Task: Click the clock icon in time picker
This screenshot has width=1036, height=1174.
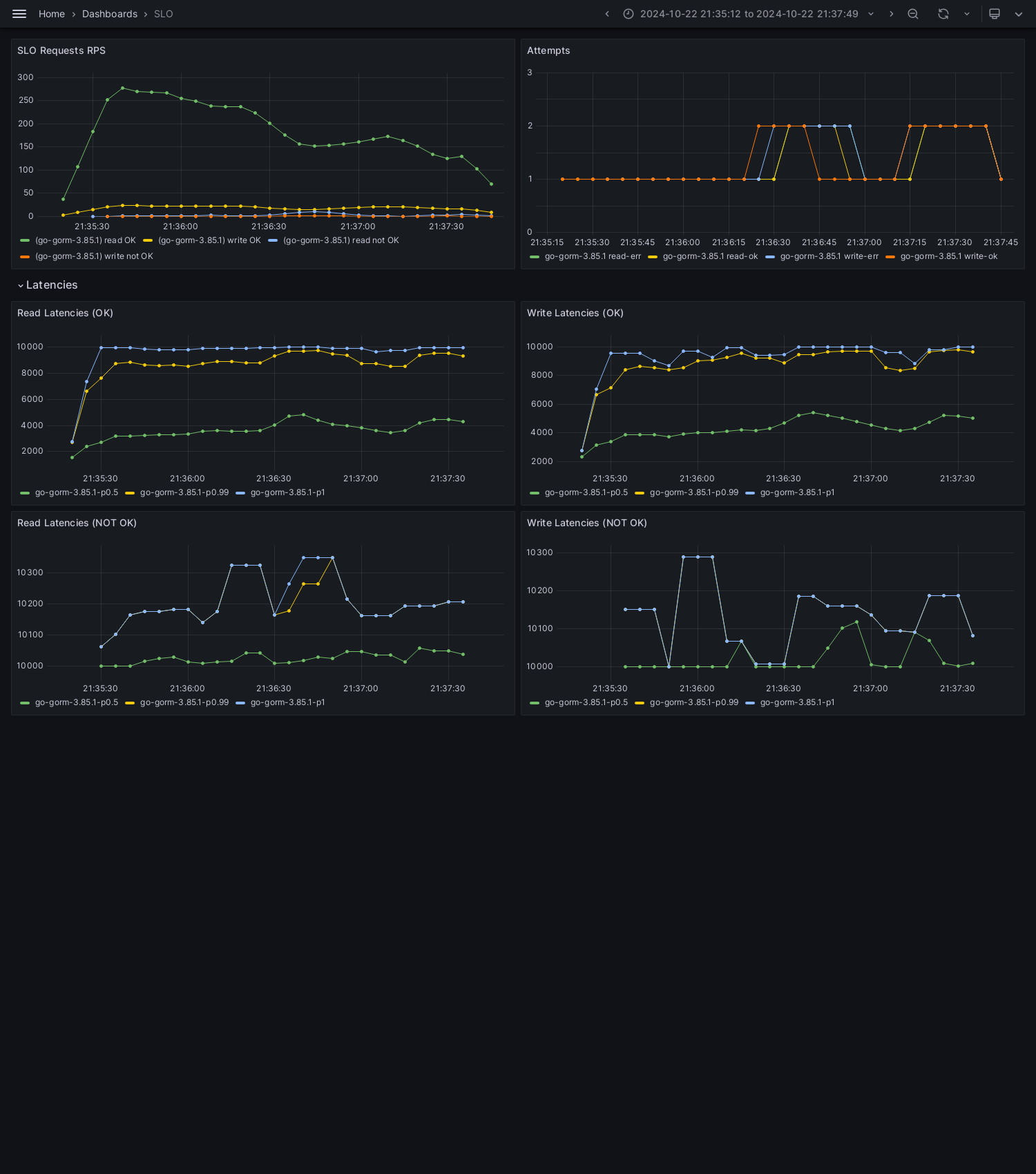Action: click(x=629, y=14)
